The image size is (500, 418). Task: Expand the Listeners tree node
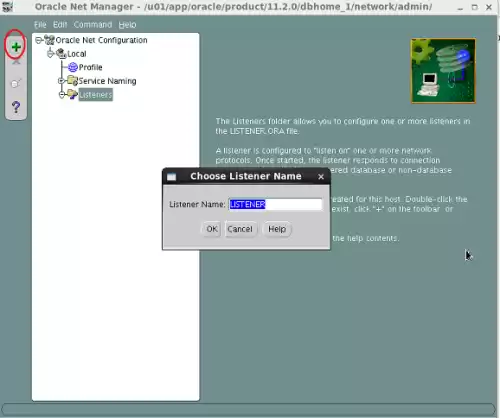pyautogui.click(x=62, y=95)
